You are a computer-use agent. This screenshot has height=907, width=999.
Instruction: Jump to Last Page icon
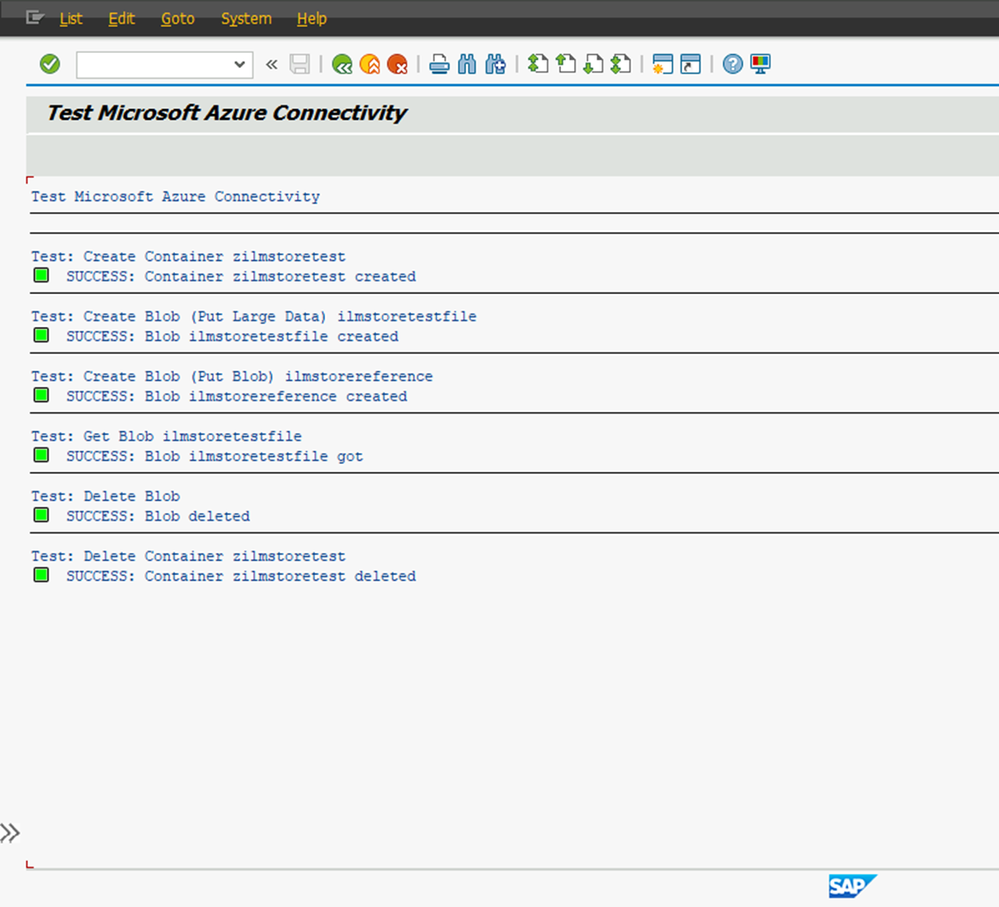point(621,64)
